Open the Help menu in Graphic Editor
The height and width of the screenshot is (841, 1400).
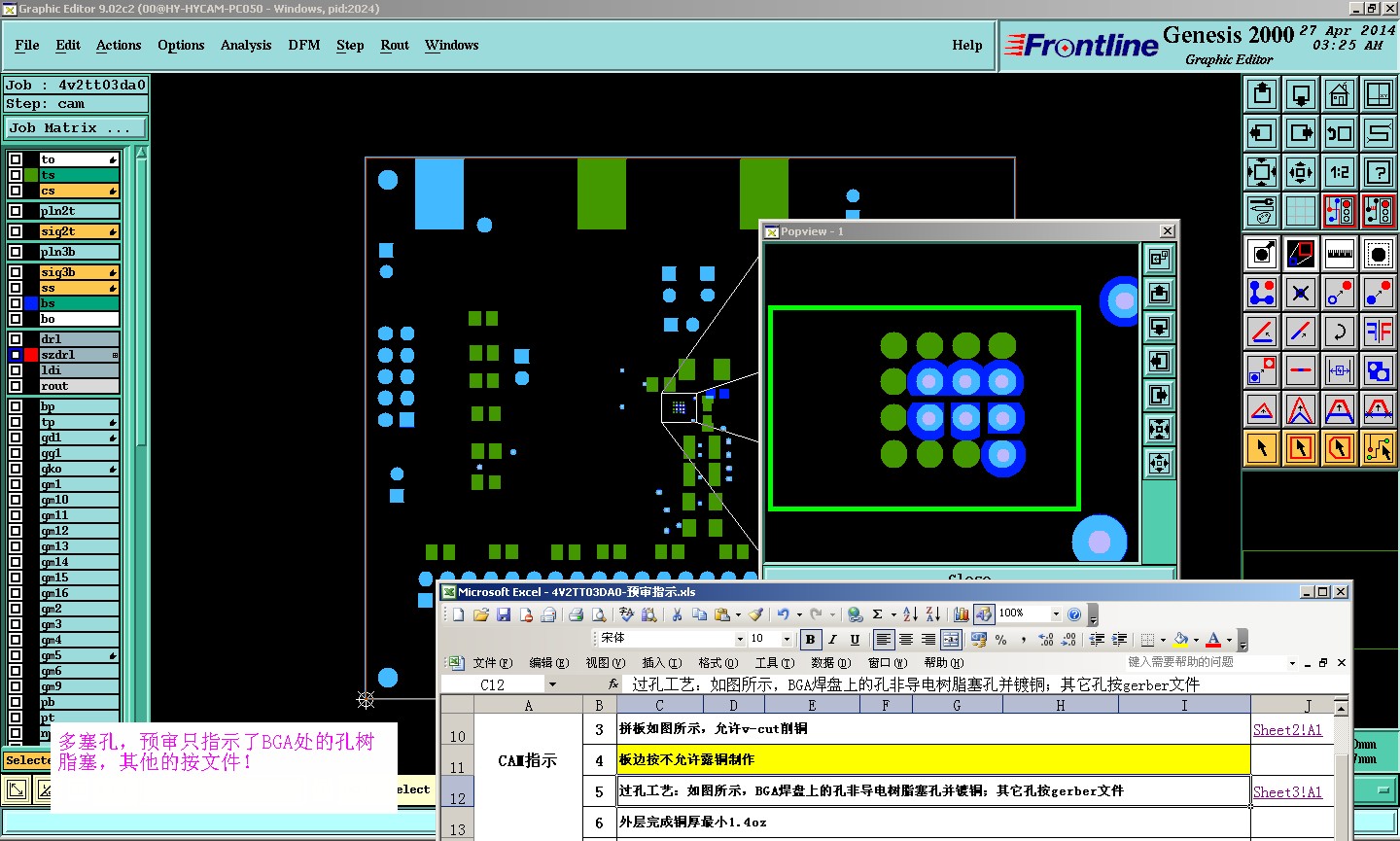[x=967, y=45]
